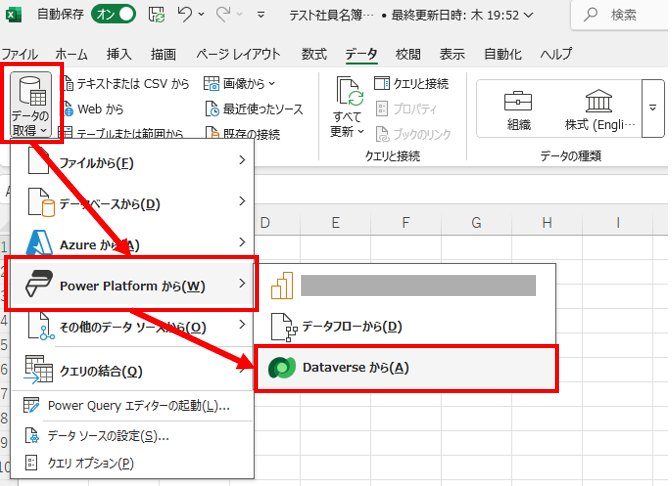Viewport: 672px width, 486px height.
Task: Toggle the 自動保存 switch off
Action: (113, 15)
